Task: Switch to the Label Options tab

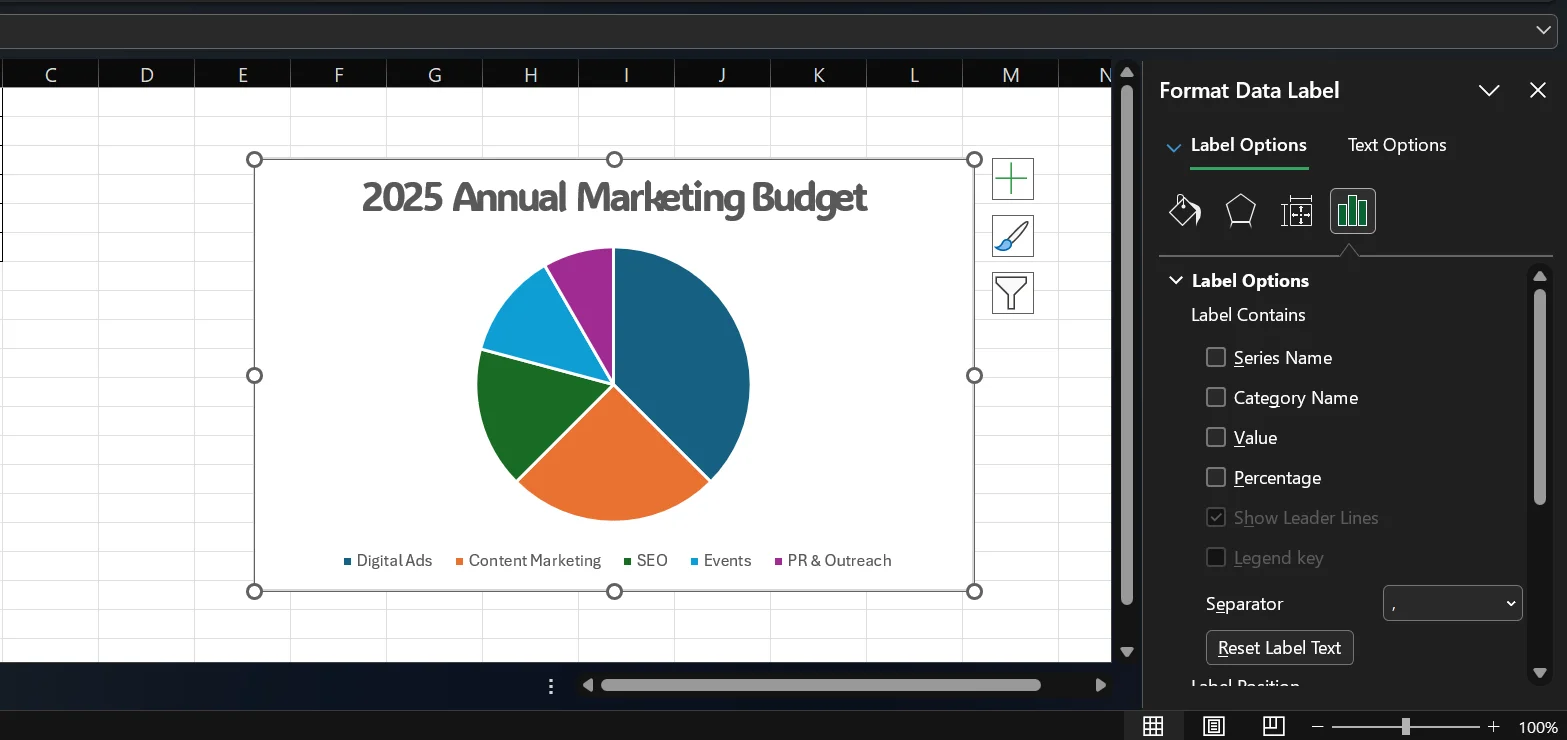Action: (x=1248, y=145)
